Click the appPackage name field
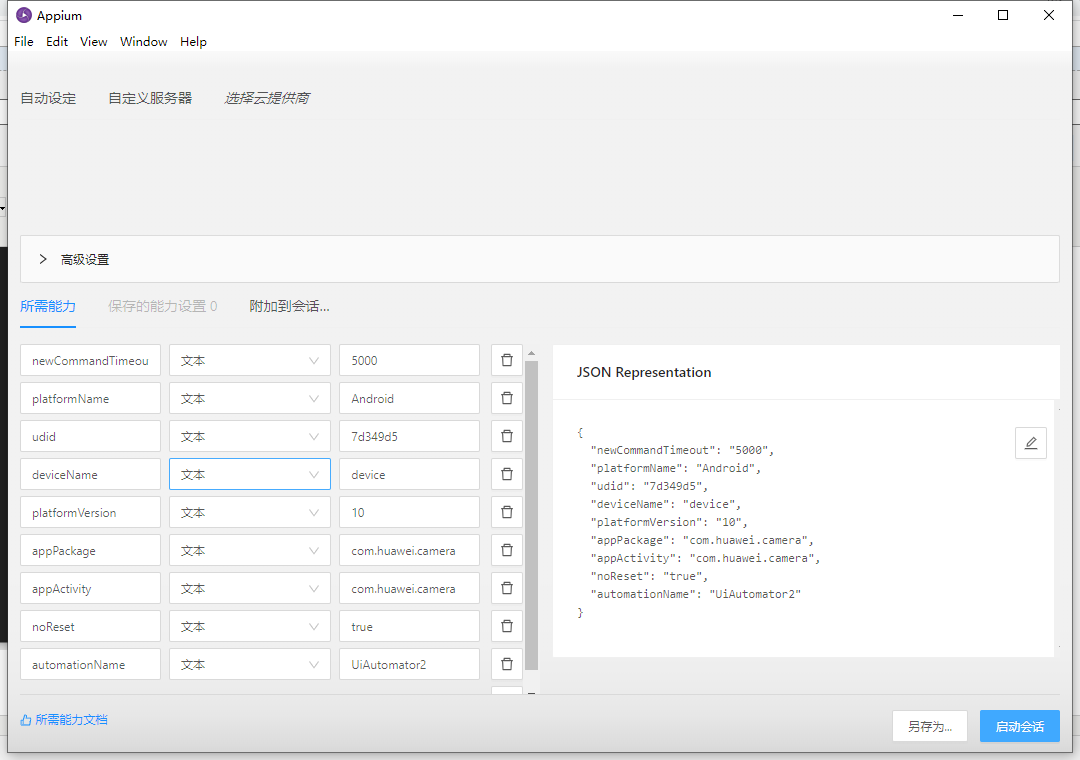The height and width of the screenshot is (760, 1080). [x=90, y=550]
